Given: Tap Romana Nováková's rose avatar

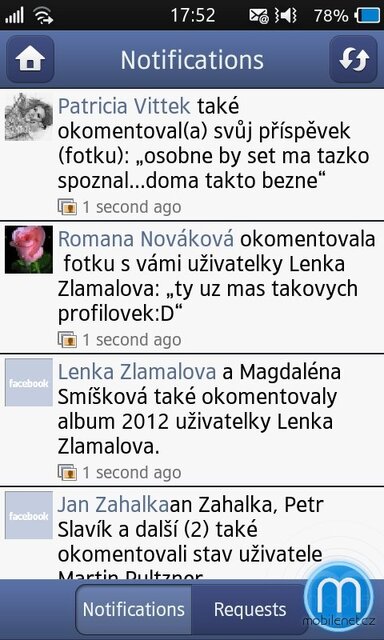Looking at the screenshot, I should (29, 249).
